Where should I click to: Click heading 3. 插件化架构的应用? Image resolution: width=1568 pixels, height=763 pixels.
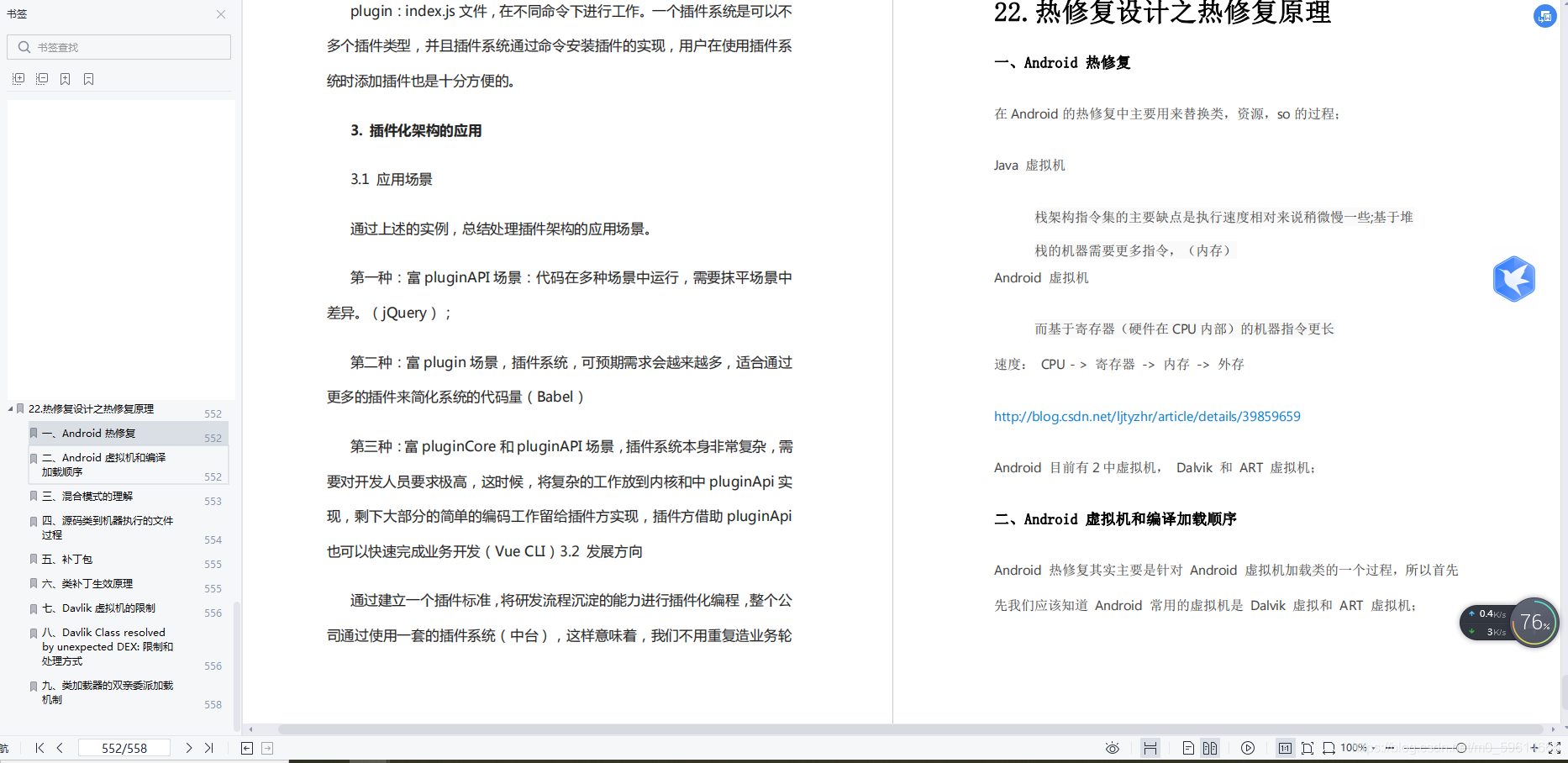tap(416, 130)
